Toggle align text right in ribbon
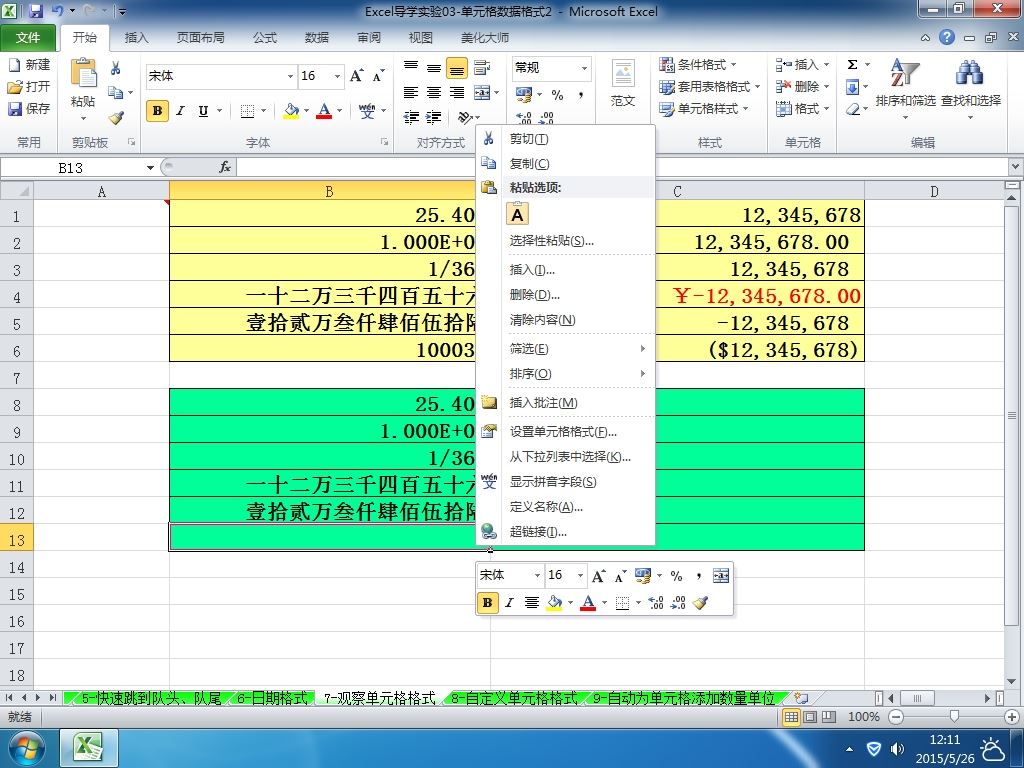Image resolution: width=1024 pixels, height=768 pixels. [x=456, y=93]
